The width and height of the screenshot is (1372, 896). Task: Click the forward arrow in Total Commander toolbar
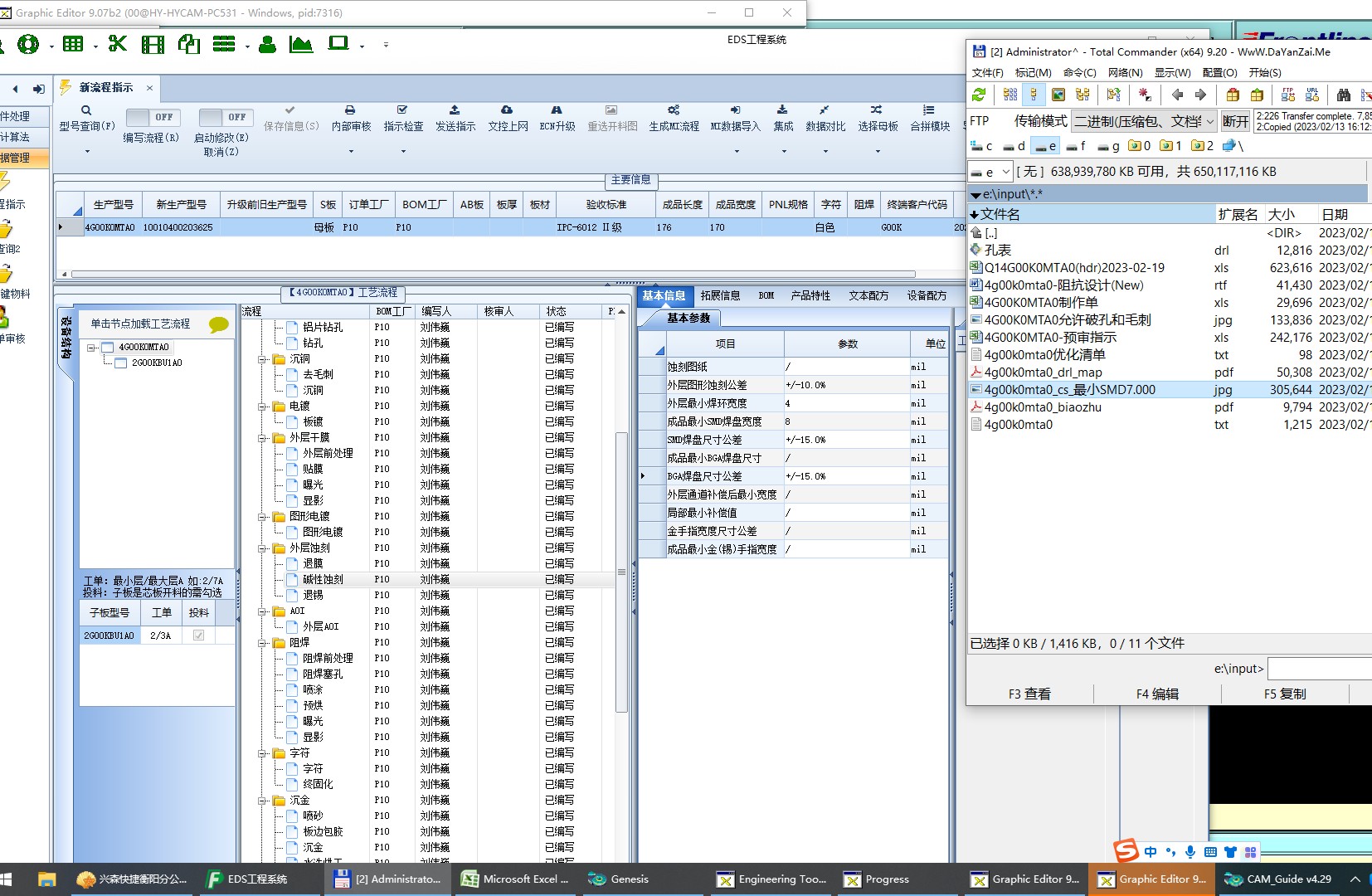[x=1200, y=95]
